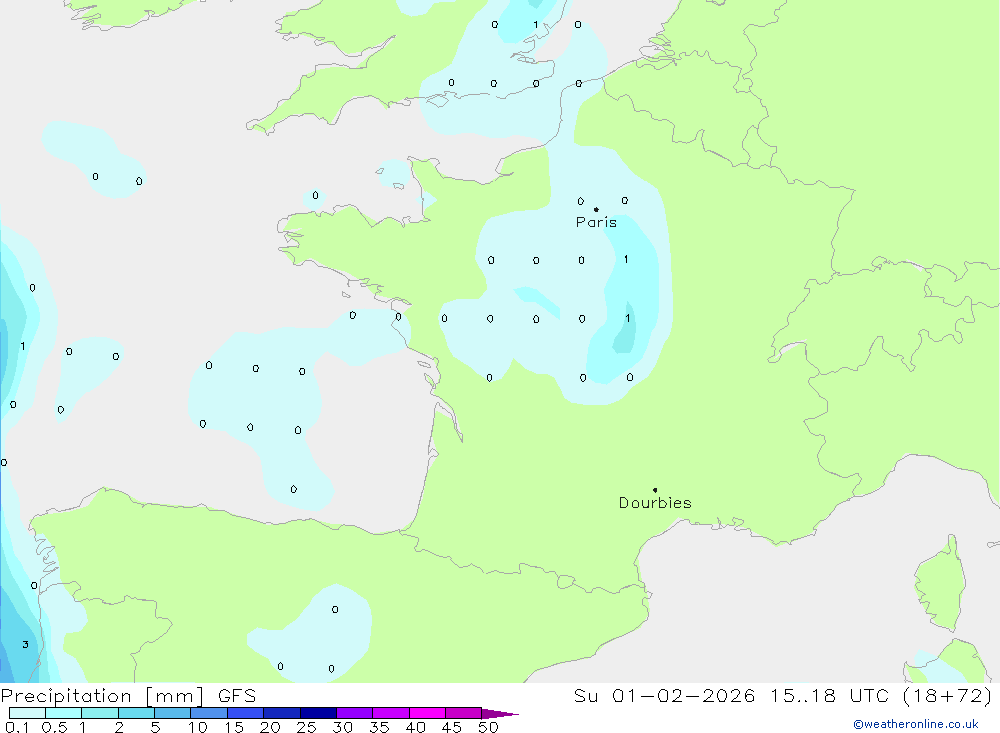
Task: Pick the 35–40 mm legend swatch
Action: coord(391,713)
